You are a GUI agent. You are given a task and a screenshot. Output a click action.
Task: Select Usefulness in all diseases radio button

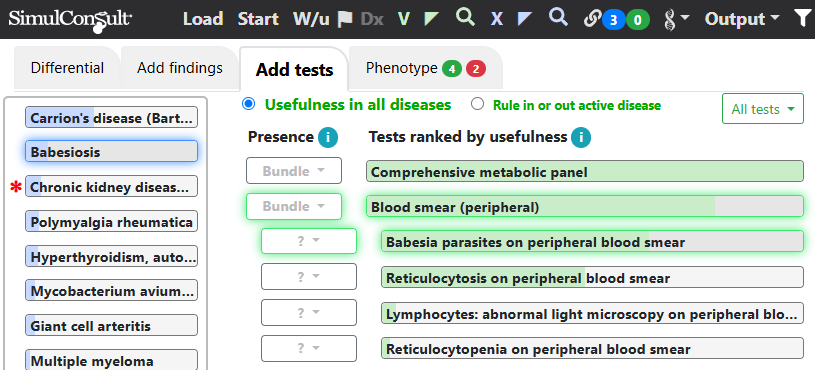(249, 104)
